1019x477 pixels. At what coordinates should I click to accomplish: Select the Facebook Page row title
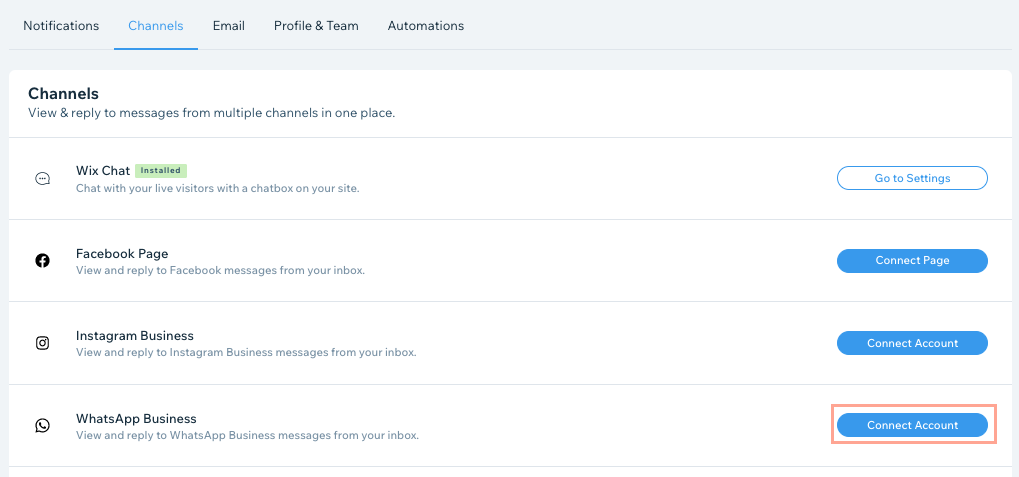(x=122, y=253)
